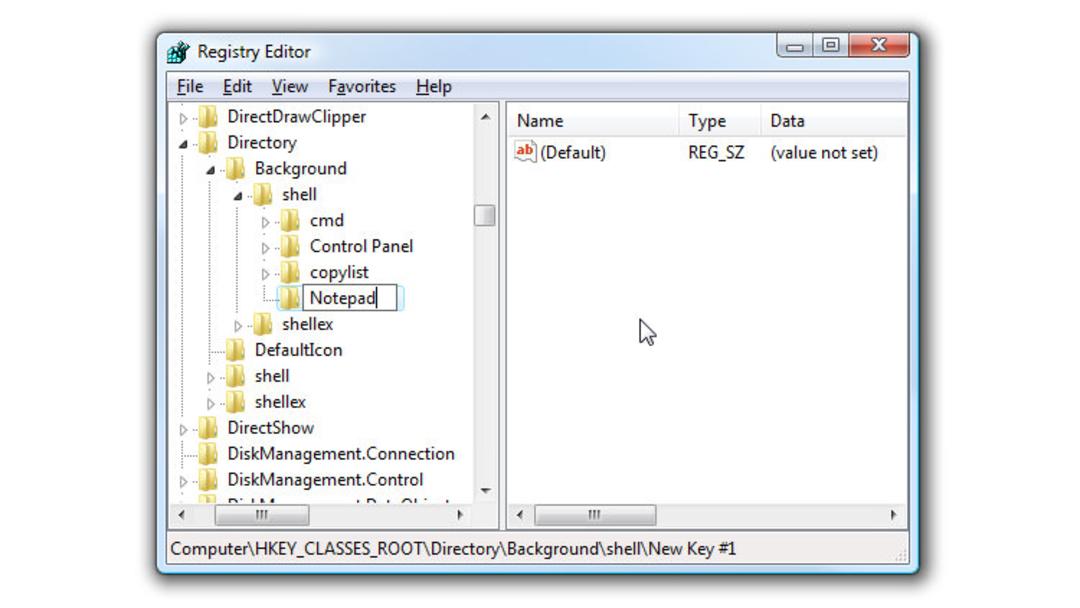Collapse the Background key node
The height and width of the screenshot is (608, 1080).
[x=211, y=170]
